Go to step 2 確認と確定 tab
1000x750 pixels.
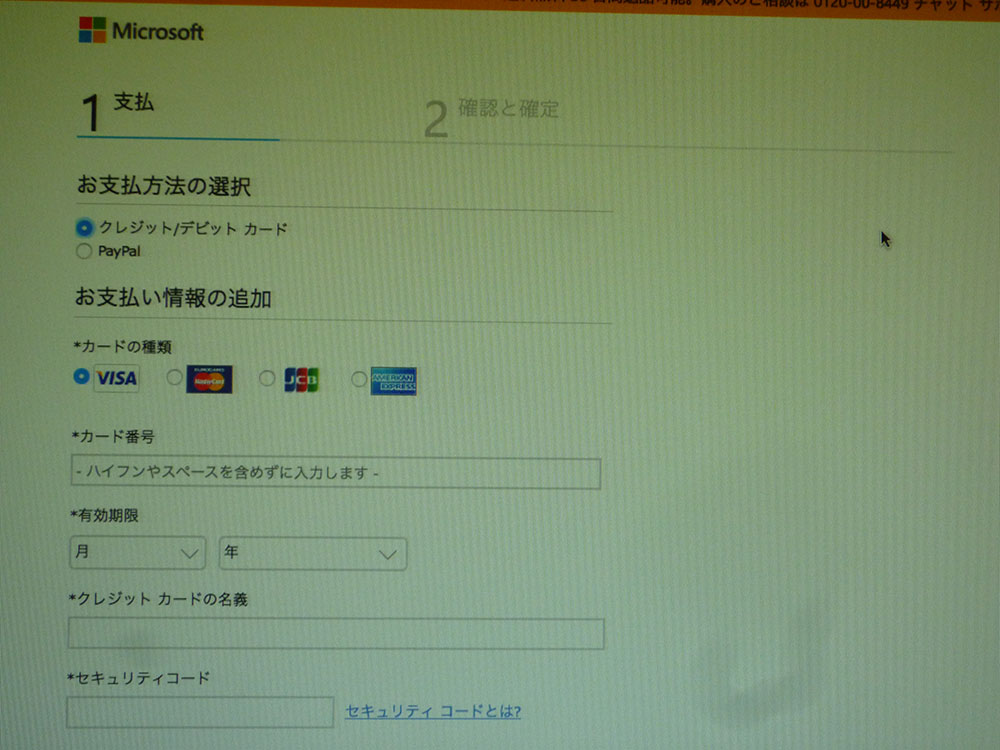tap(492, 117)
